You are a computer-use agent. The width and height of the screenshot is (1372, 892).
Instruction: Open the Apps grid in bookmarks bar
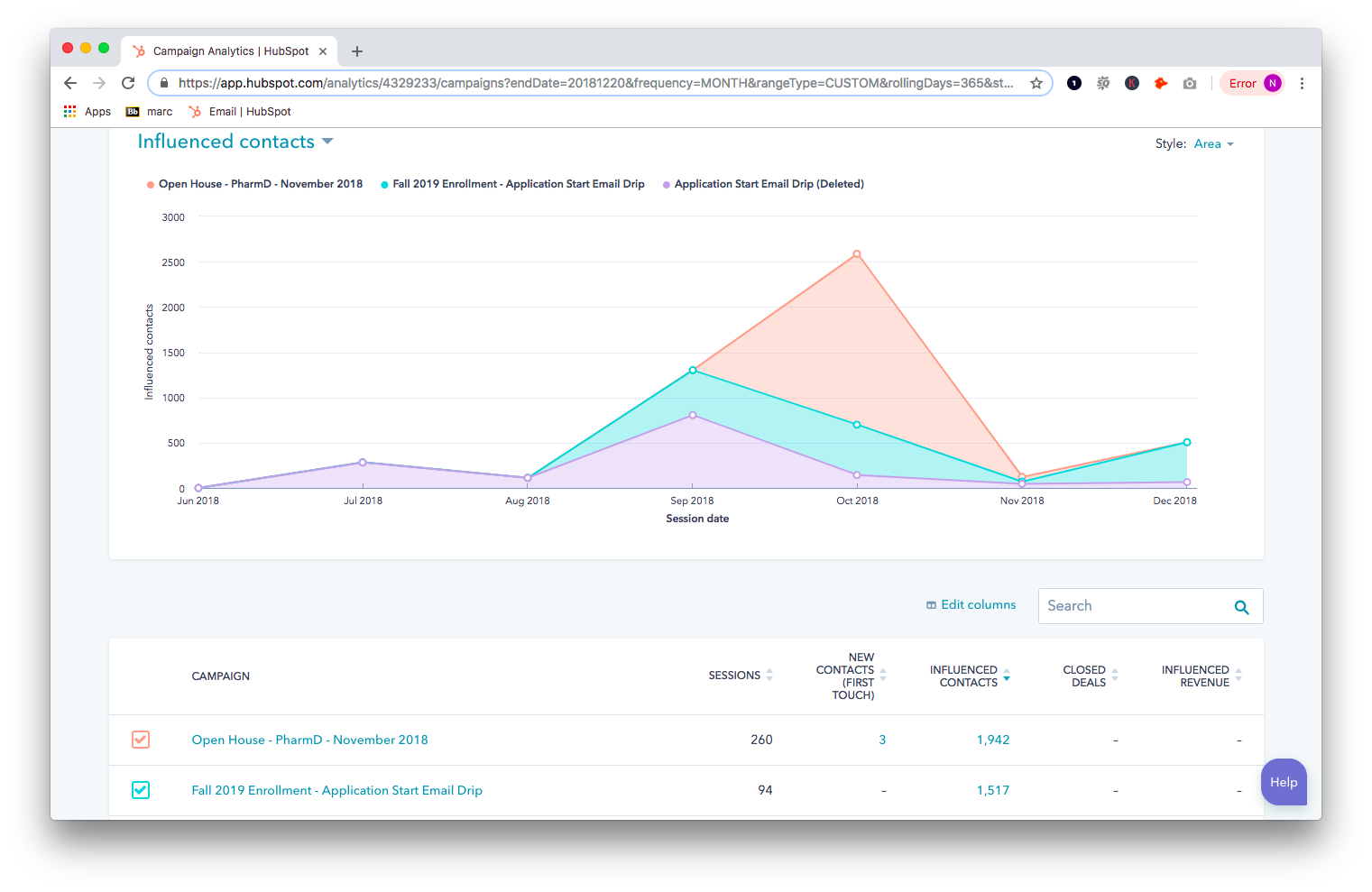tap(87, 112)
